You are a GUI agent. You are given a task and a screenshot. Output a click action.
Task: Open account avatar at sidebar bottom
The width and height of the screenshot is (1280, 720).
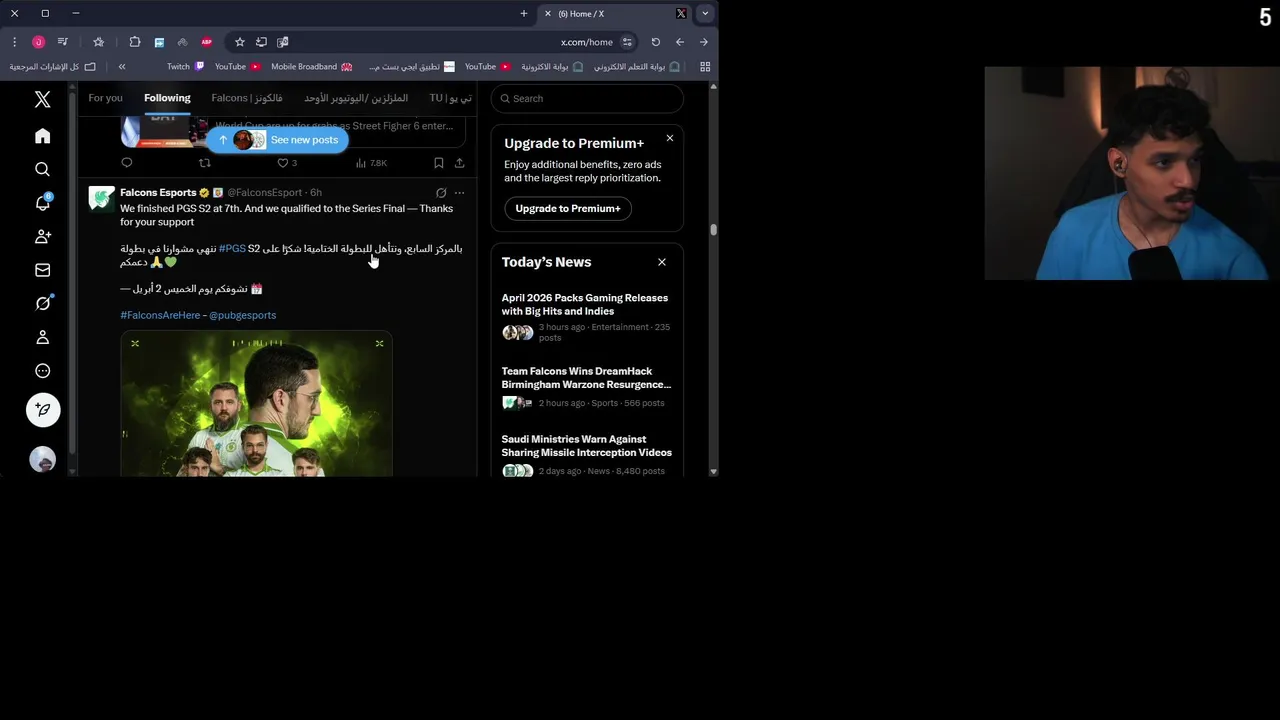(42, 459)
